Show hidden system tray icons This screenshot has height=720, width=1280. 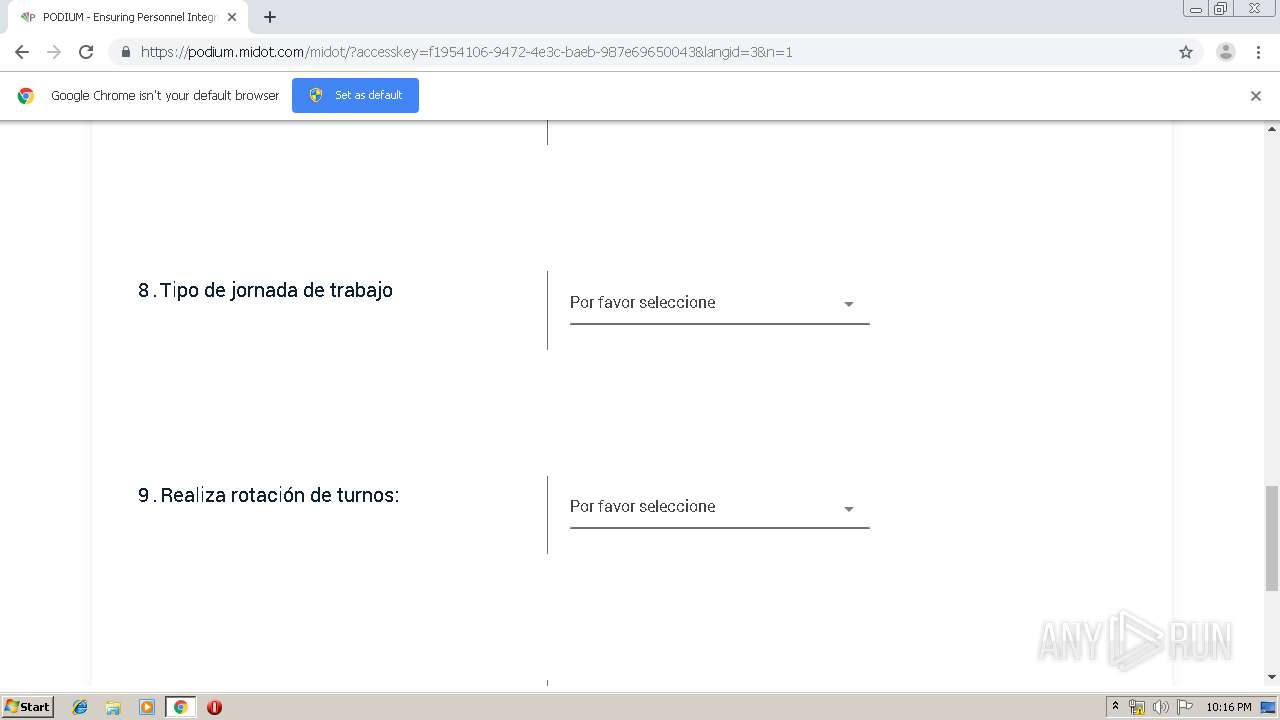point(1115,707)
